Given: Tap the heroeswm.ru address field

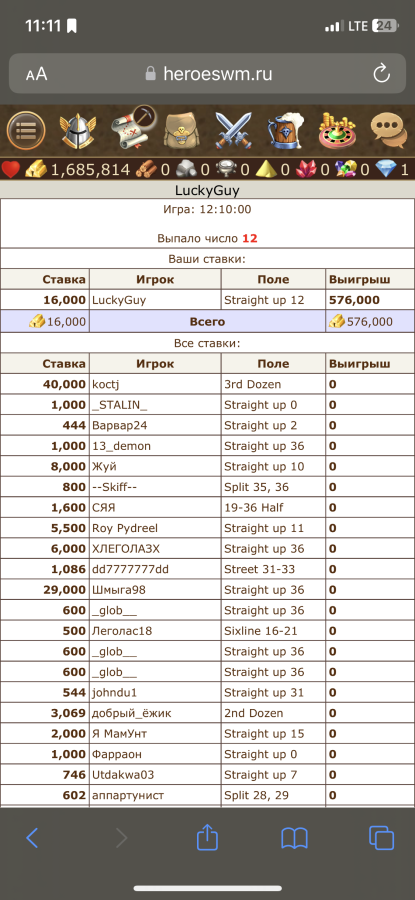Looking at the screenshot, I should point(208,73).
